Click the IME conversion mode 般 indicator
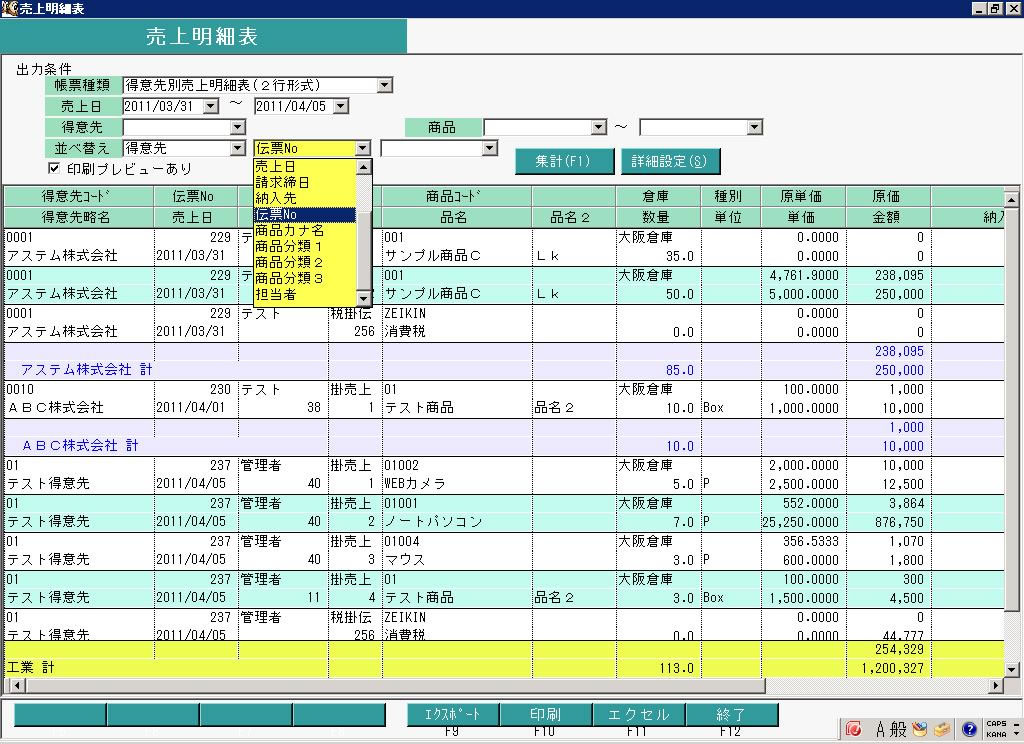The image size is (1024, 744). [x=899, y=729]
